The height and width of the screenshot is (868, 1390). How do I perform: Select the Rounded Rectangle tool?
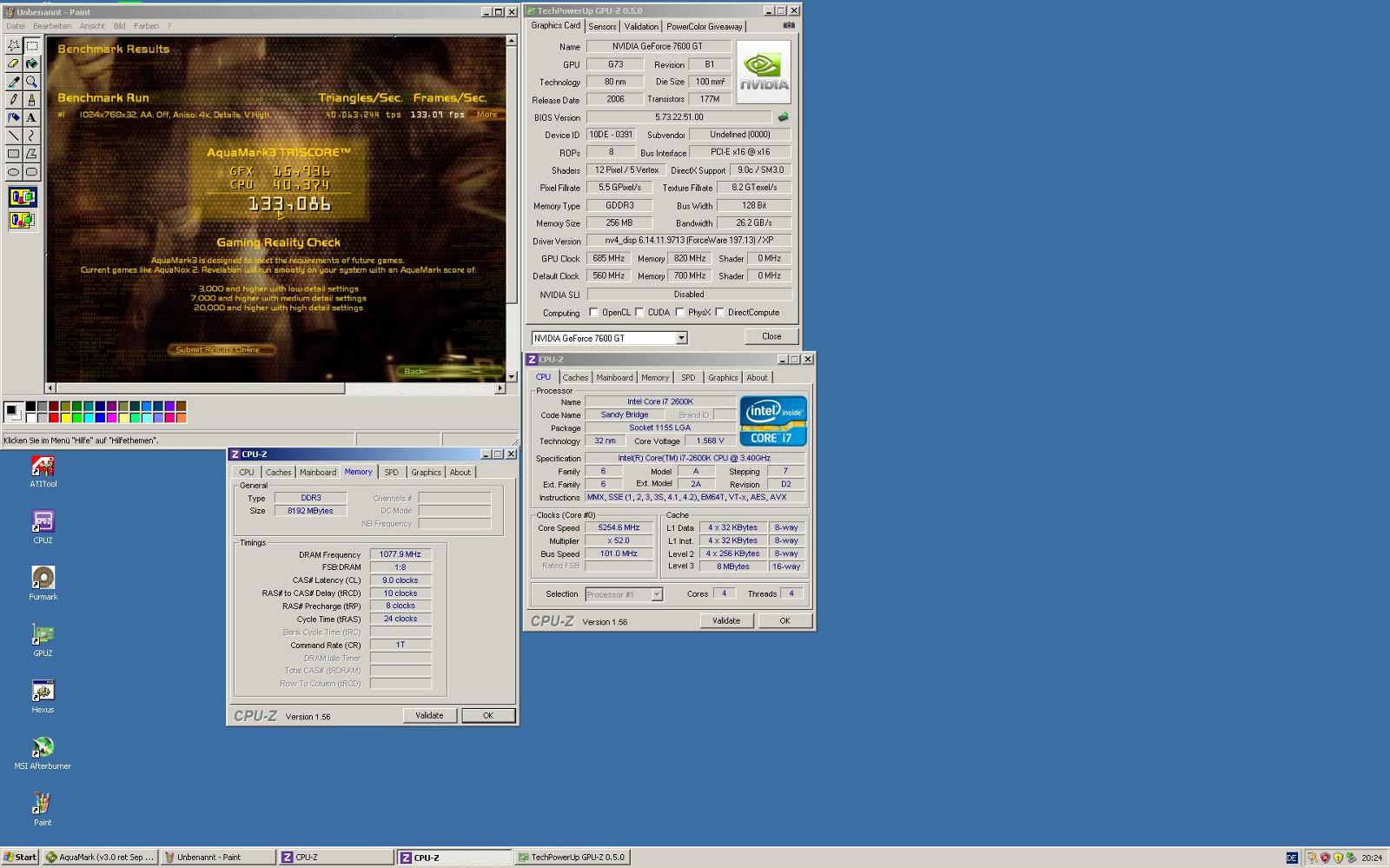tap(31, 172)
